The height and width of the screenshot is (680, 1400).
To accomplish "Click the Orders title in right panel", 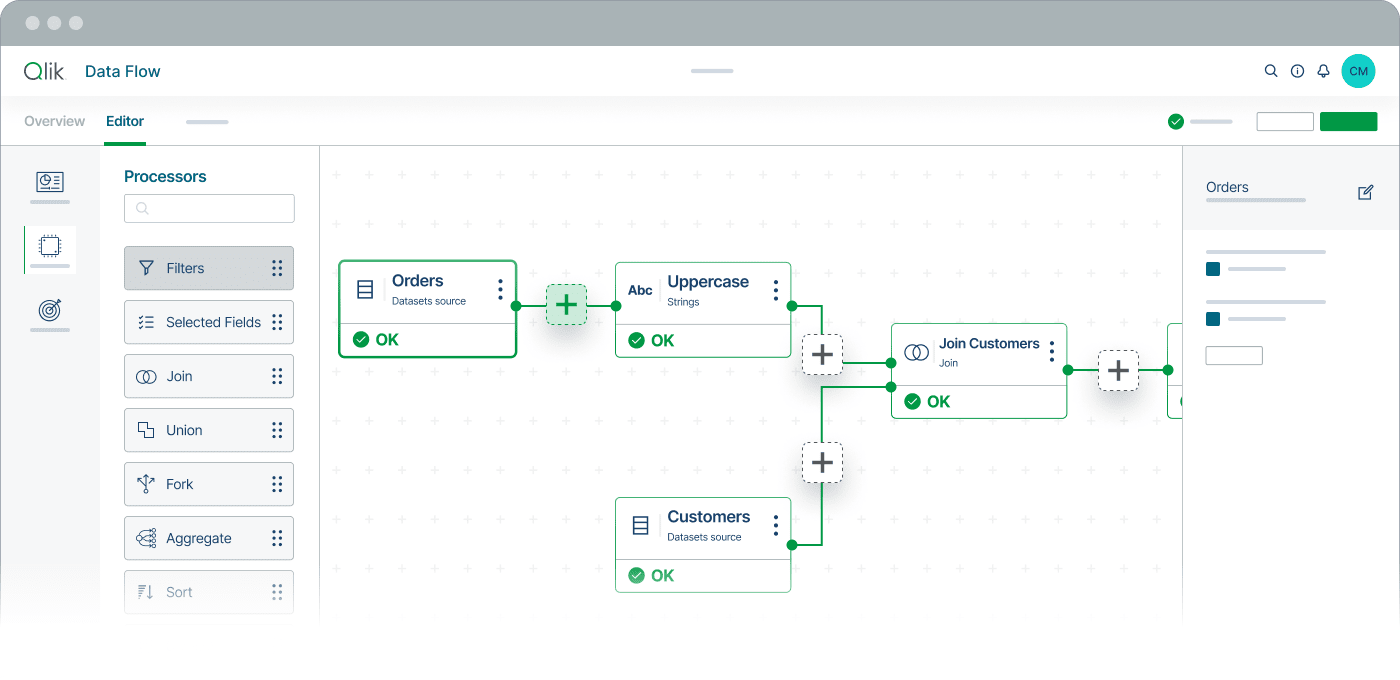I will tap(1227, 187).
